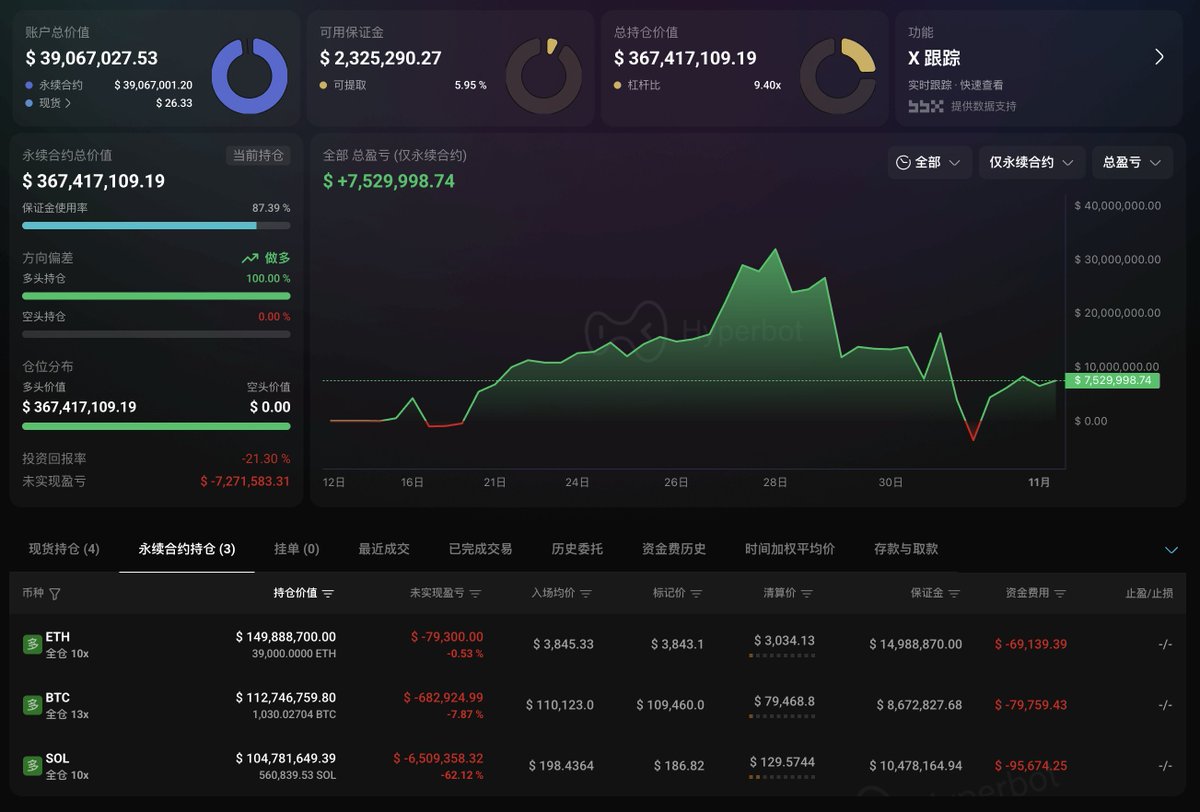
Task: Click the 总持仓价值 donut chart
Action: click(x=838, y=76)
